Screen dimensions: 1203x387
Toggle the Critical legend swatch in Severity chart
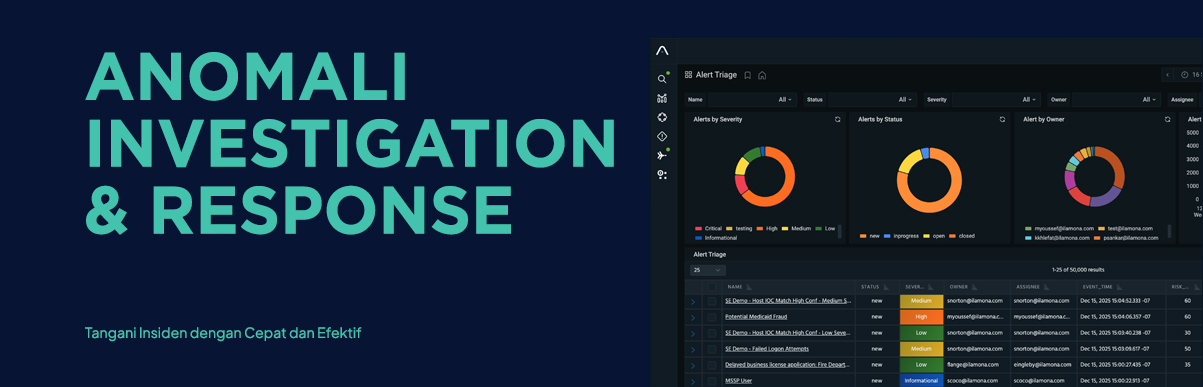[x=698, y=229]
